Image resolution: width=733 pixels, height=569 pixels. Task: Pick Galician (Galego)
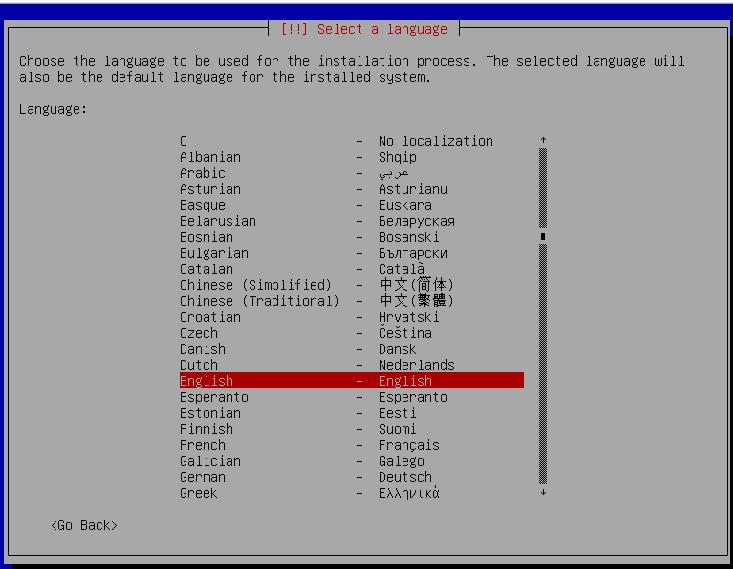(x=352, y=461)
